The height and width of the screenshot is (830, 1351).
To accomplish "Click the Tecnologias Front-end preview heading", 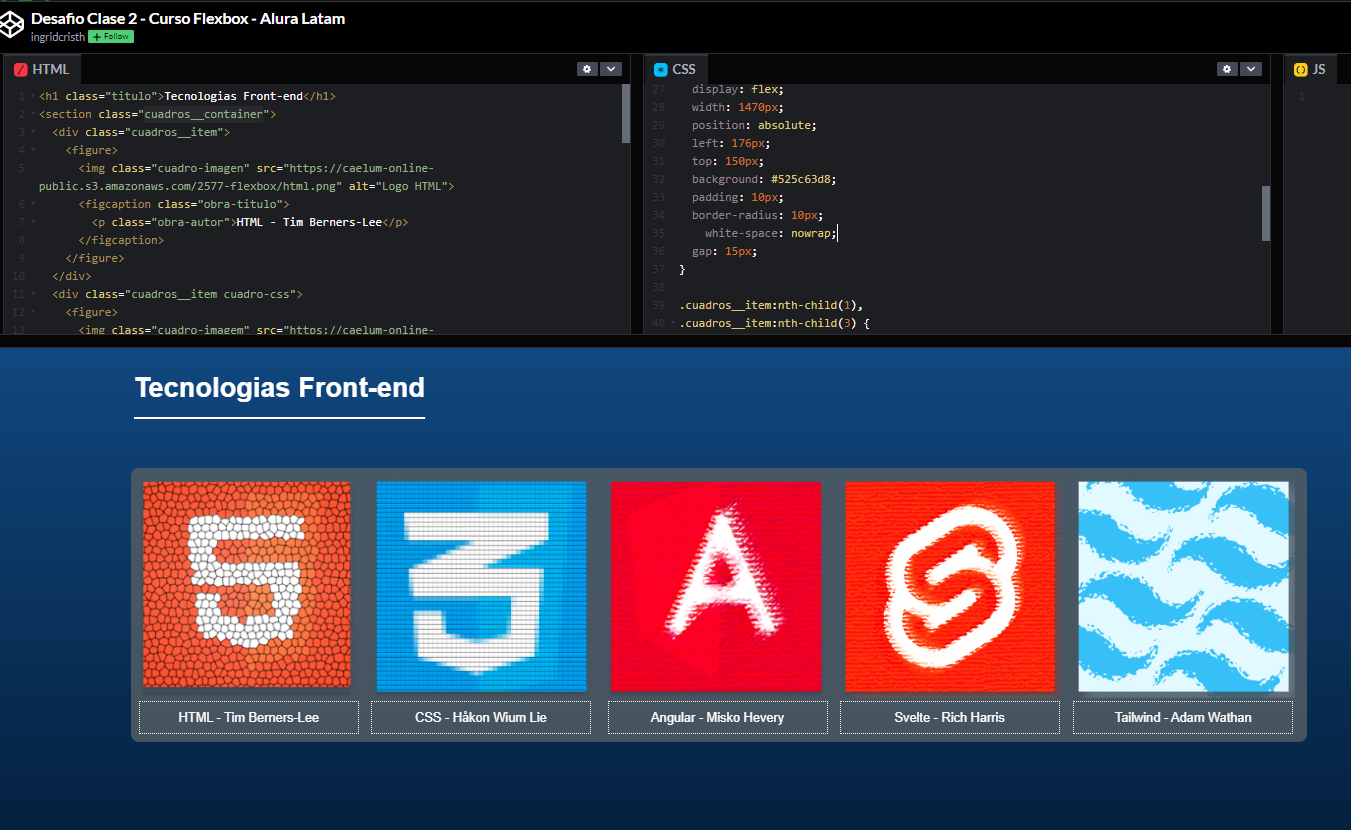I will point(280,388).
